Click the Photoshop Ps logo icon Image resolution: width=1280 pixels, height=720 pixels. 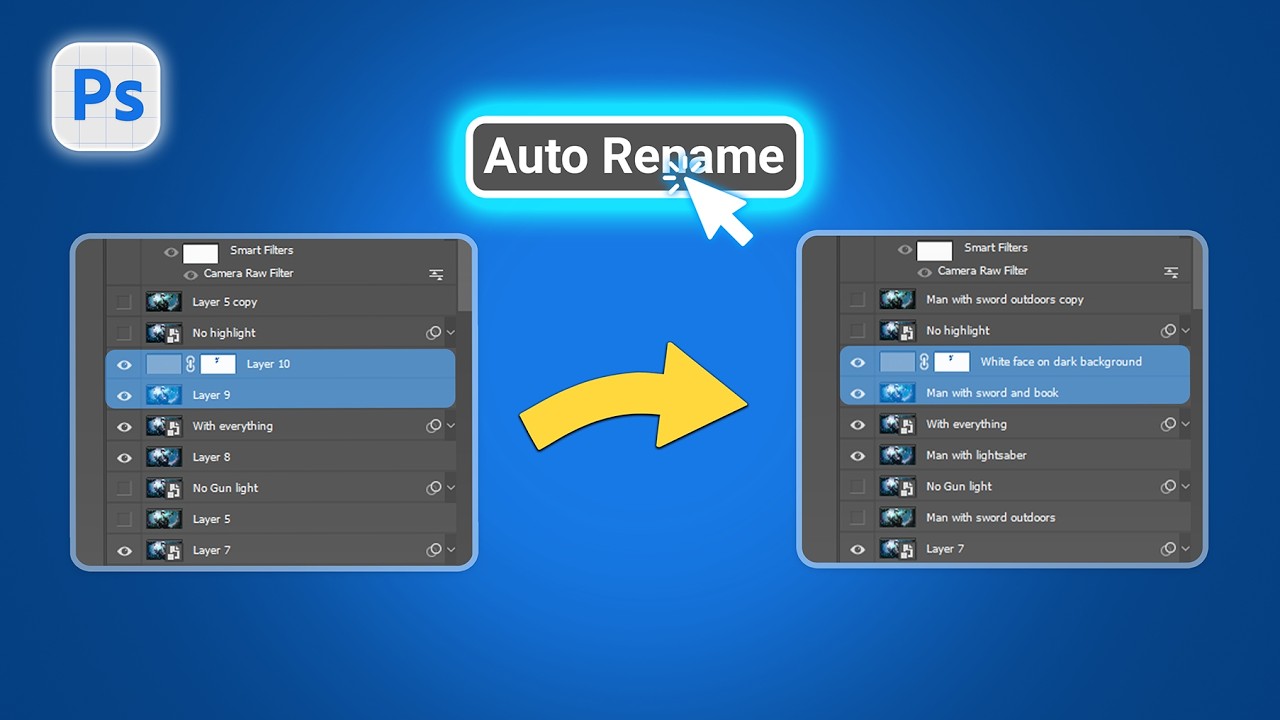tap(107, 96)
